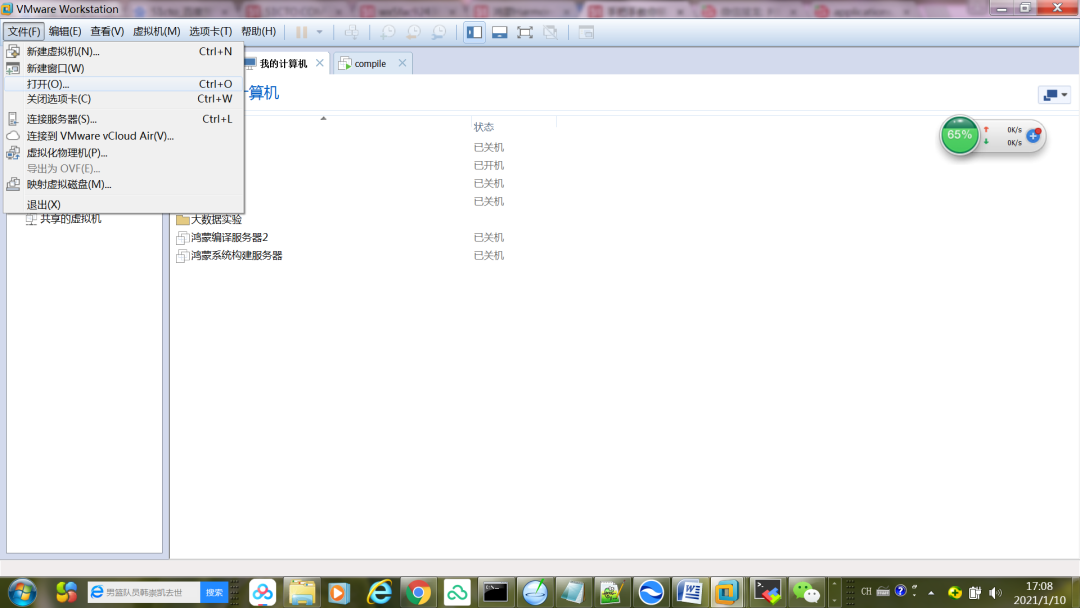The height and width of the screenshot is (608, 1080).
Task: Click the Unity mode toolbar icon
Action: (550, 32)
